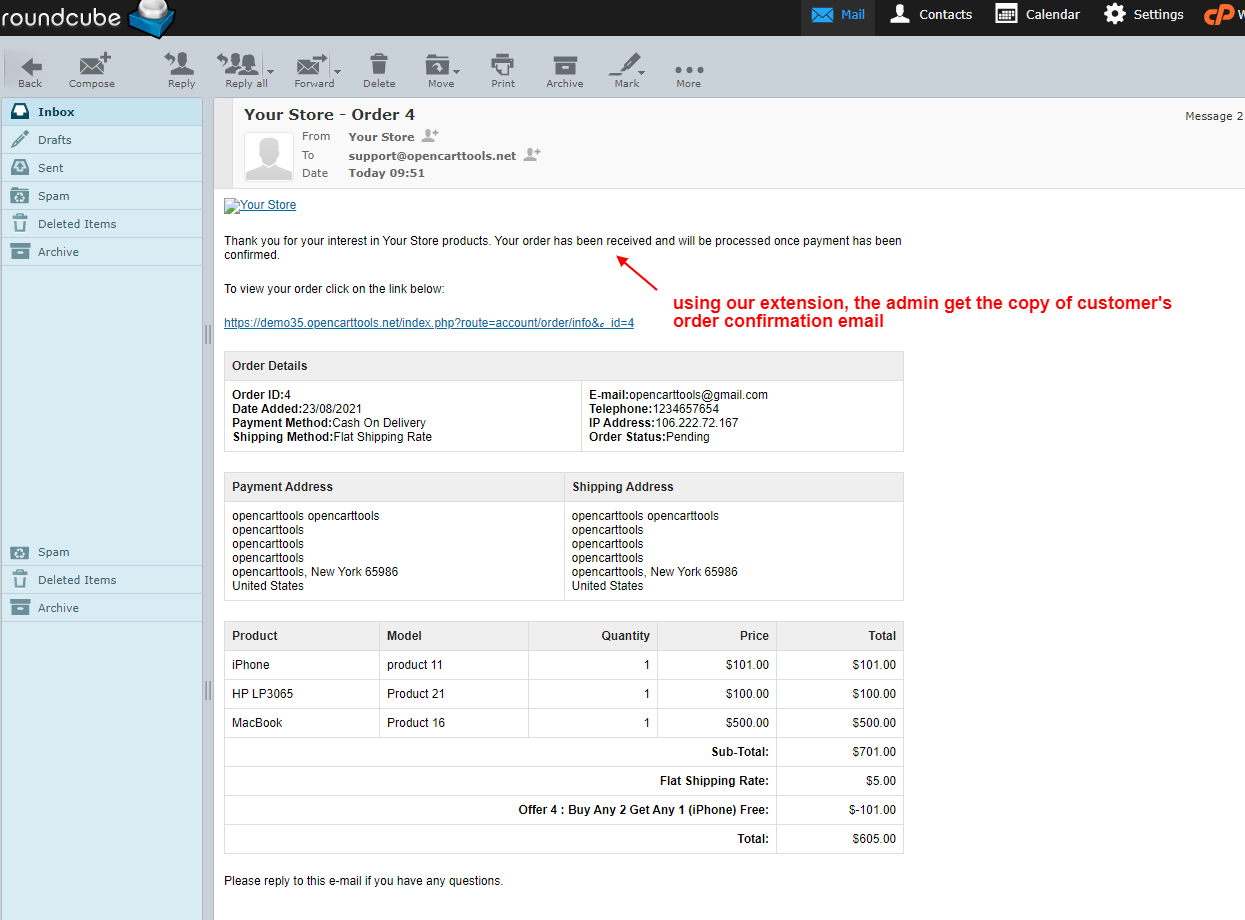The width and height of the screenshot is (1245, 920).
Task: Select the Reply icon in the toolbar
Action: pyautogui.click(x=180, y=70)
